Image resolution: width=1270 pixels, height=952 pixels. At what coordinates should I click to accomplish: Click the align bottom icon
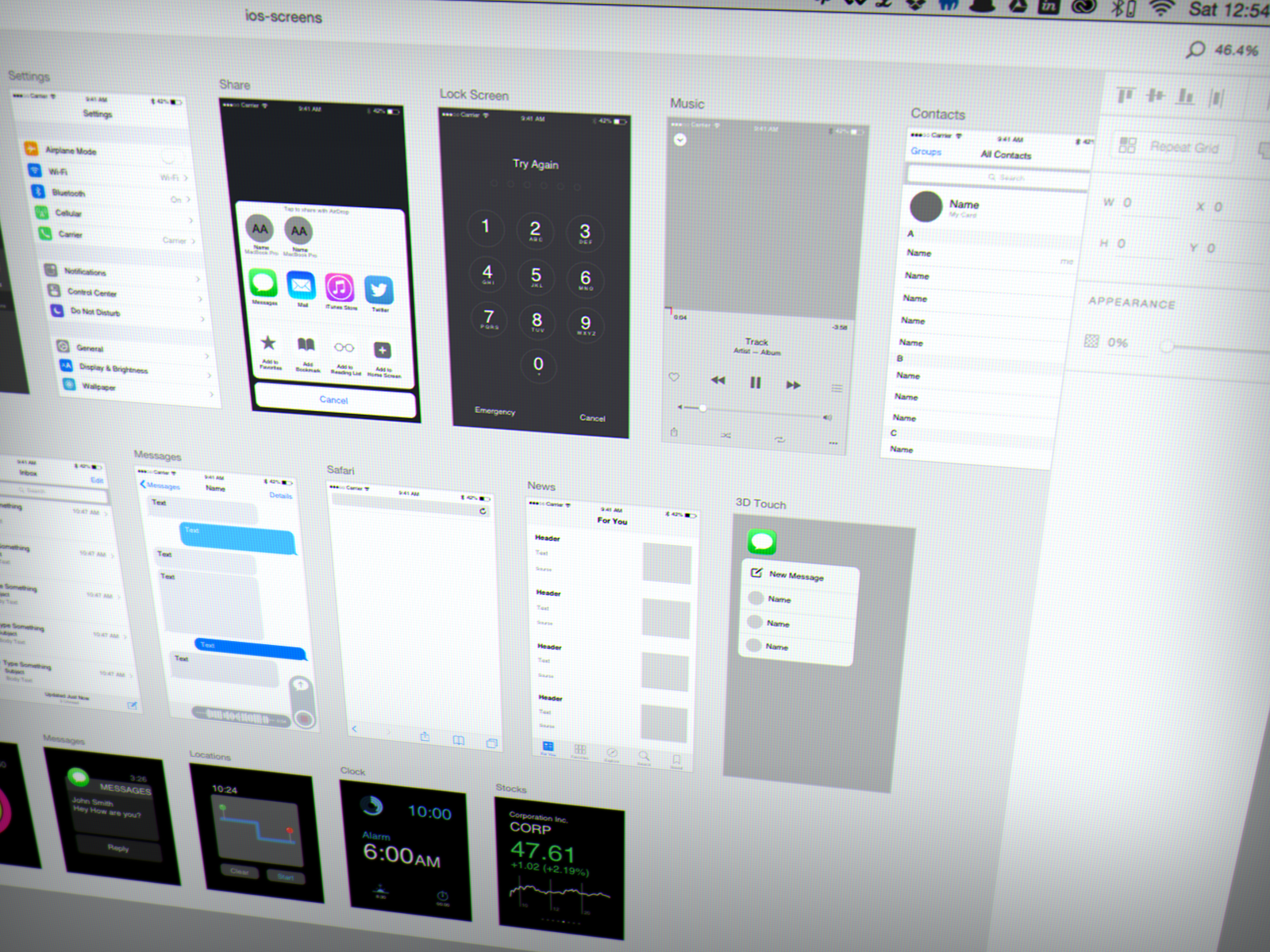pyautogui.click(x=1185, y=97)
